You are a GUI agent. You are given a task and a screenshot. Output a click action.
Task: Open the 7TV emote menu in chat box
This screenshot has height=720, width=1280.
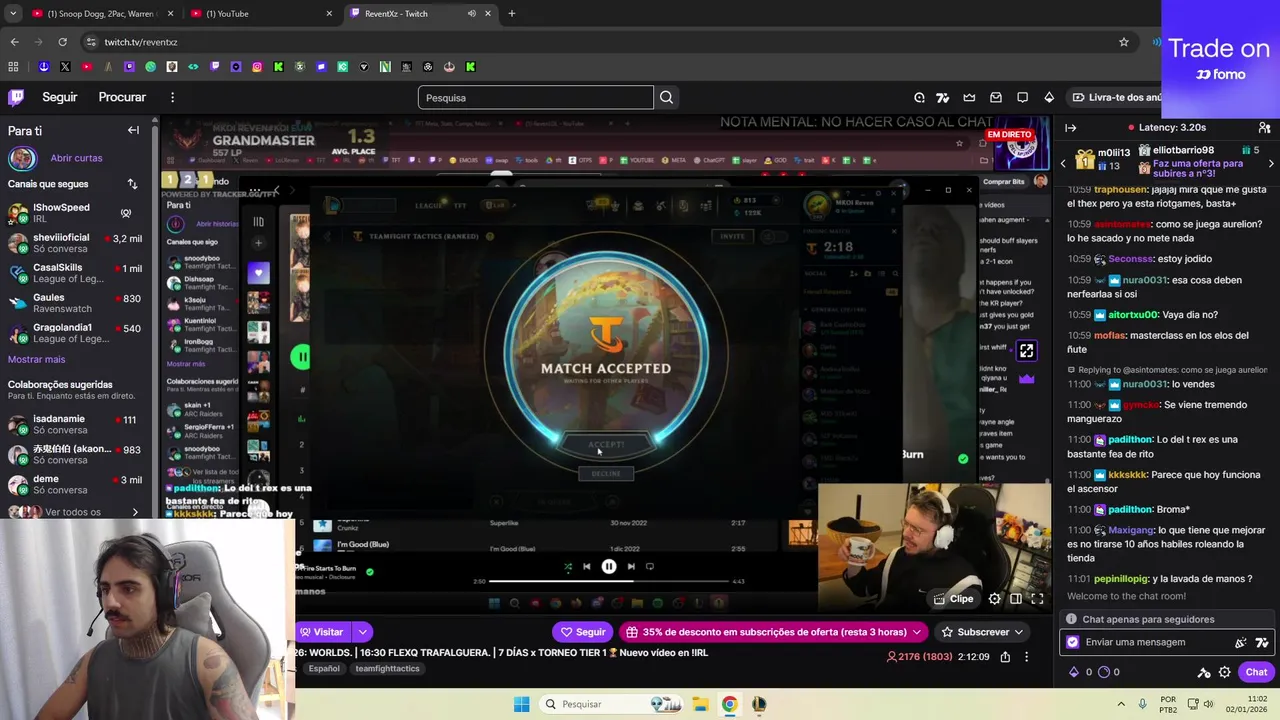pos(1262,643)
